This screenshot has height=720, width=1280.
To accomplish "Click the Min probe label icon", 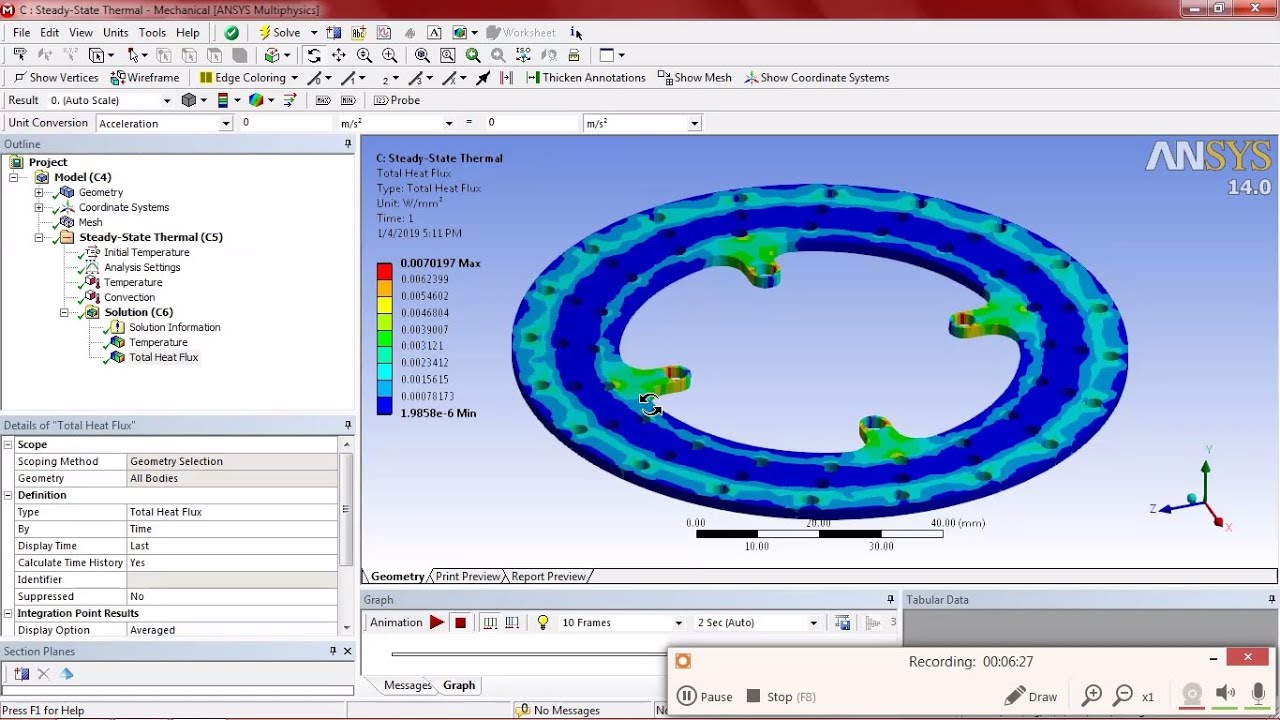I will [x=348, y=100].
